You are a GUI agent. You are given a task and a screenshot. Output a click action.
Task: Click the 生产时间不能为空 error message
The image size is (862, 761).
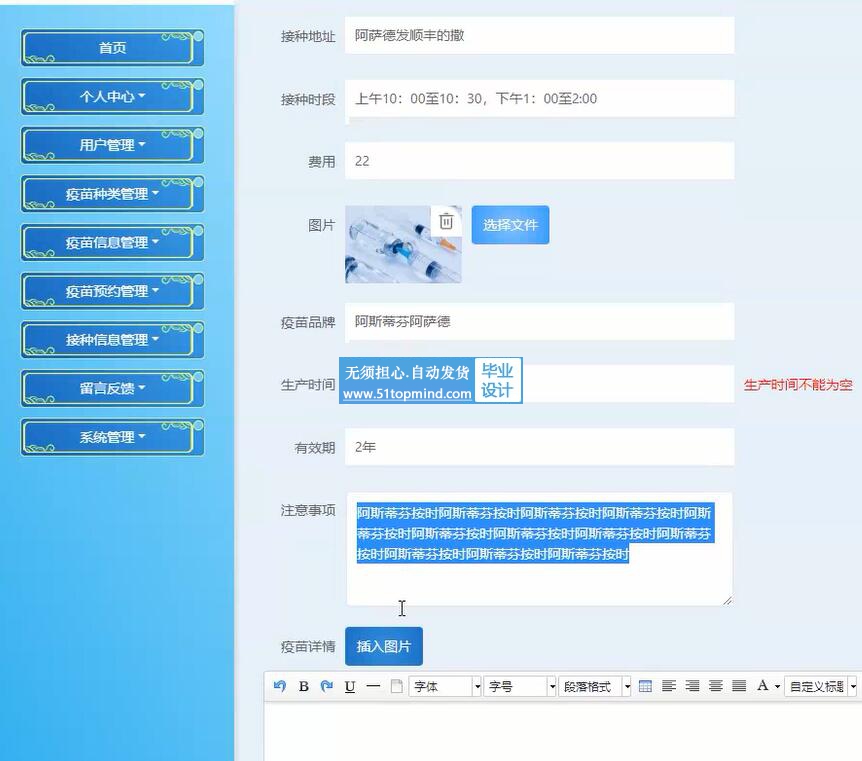798,384
